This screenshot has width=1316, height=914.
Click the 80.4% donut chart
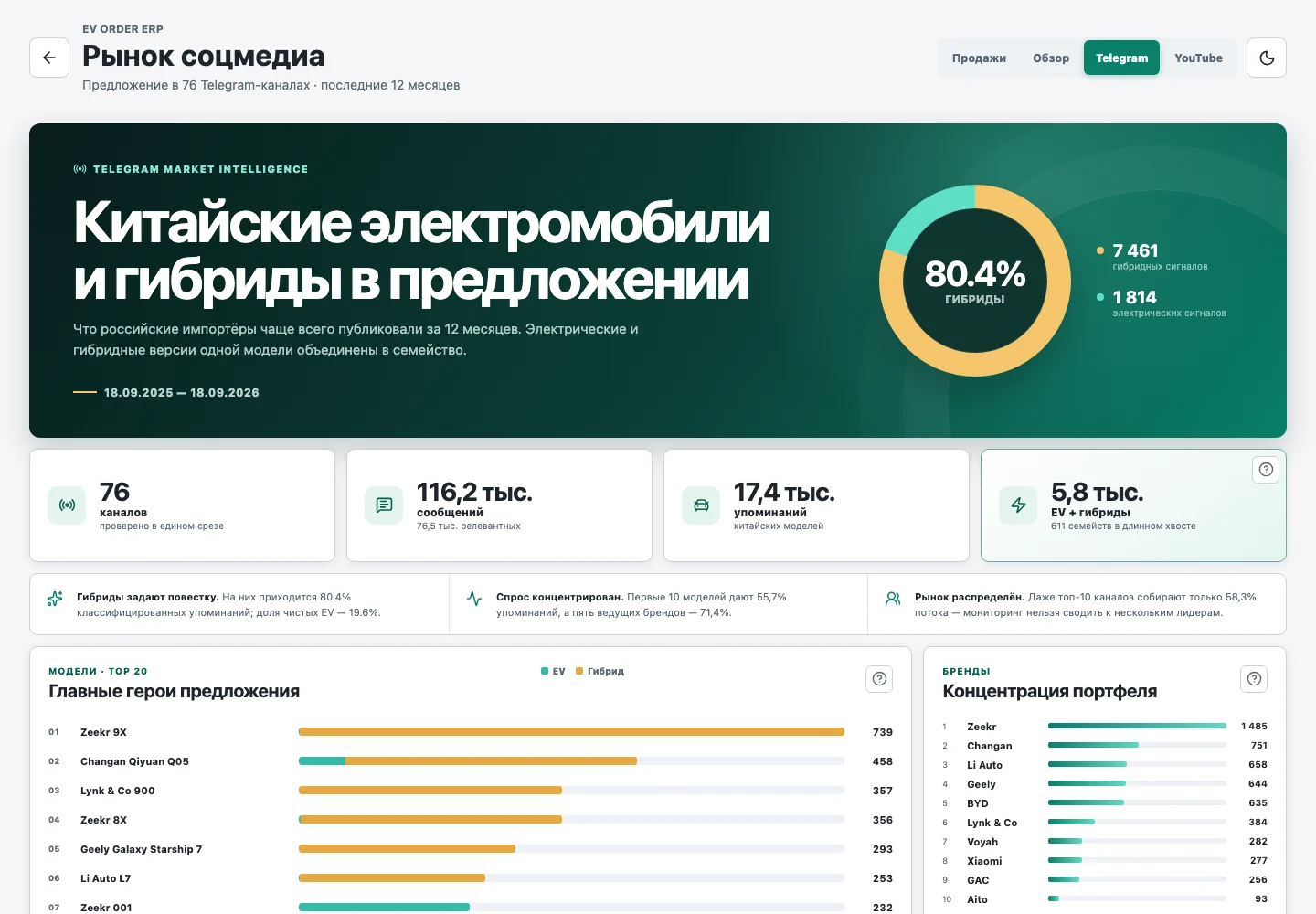[975, 281]
